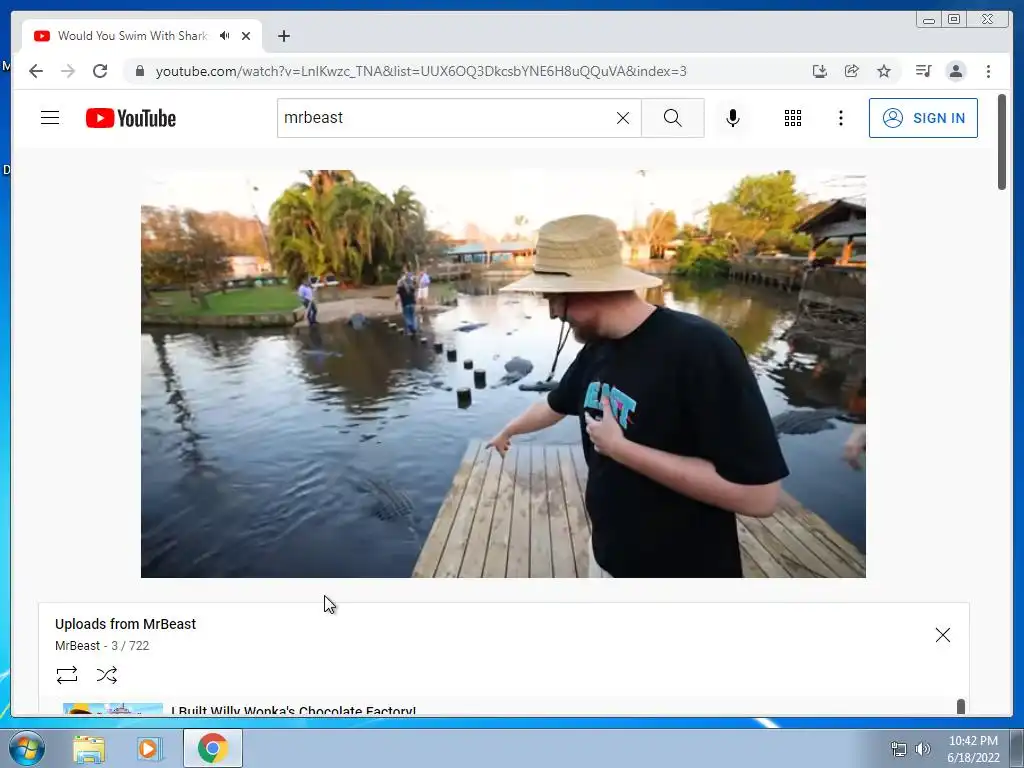The height and width of the screenshot is (768, 1024).
Task: Open Windows Explorer from taskbar
Action: coord(89,749)
